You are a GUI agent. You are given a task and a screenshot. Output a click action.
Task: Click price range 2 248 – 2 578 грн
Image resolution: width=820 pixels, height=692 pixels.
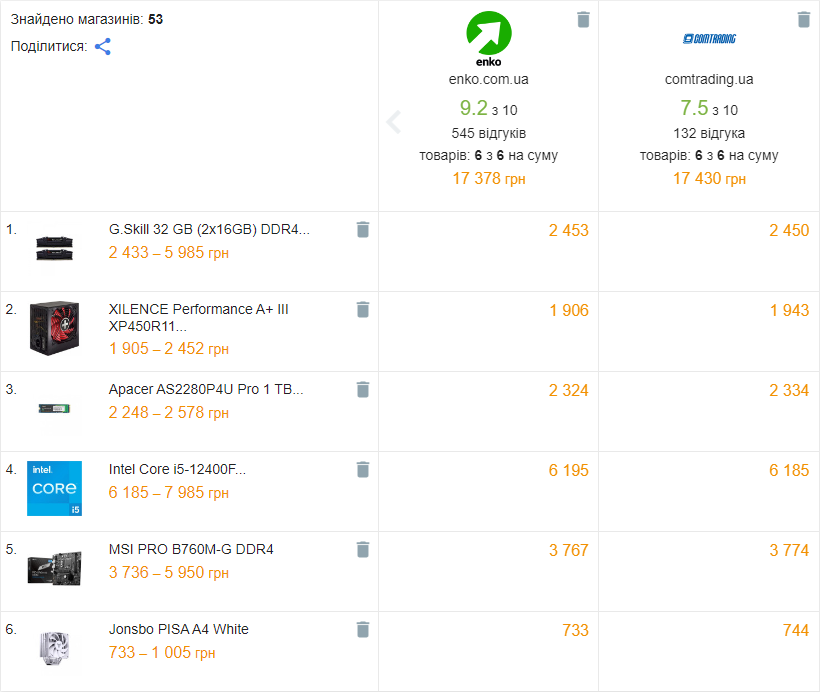click(x=168, y=413)
